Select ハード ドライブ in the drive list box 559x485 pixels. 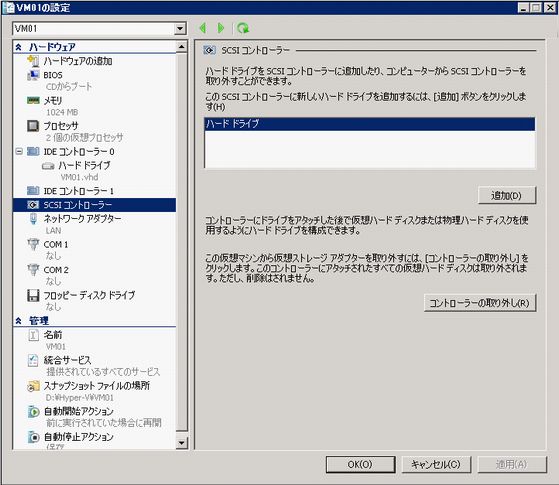point(369,124)
